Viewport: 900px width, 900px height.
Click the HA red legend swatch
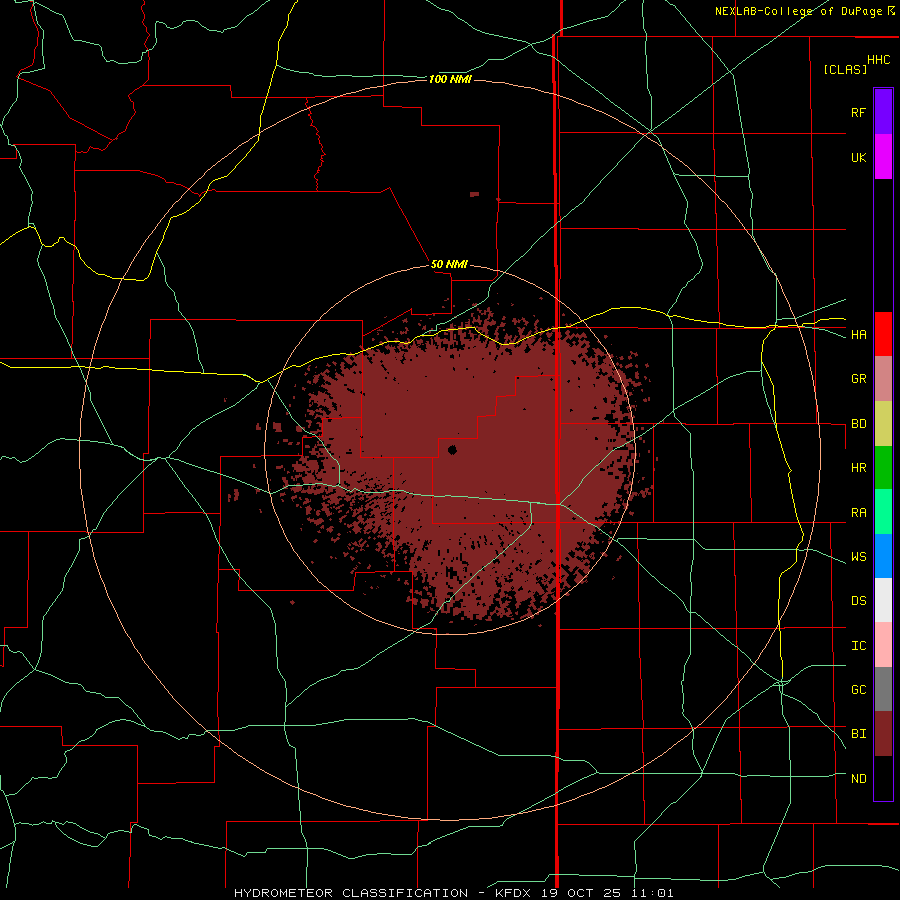tap(883, 334)
